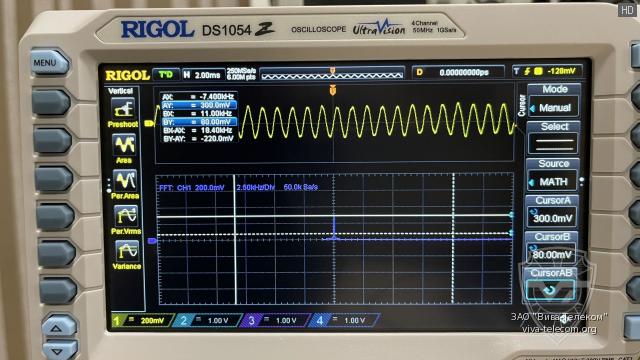Click the D 0.00000000ps delay readout
The image size is (640, 360).
[x=458, y=73]
